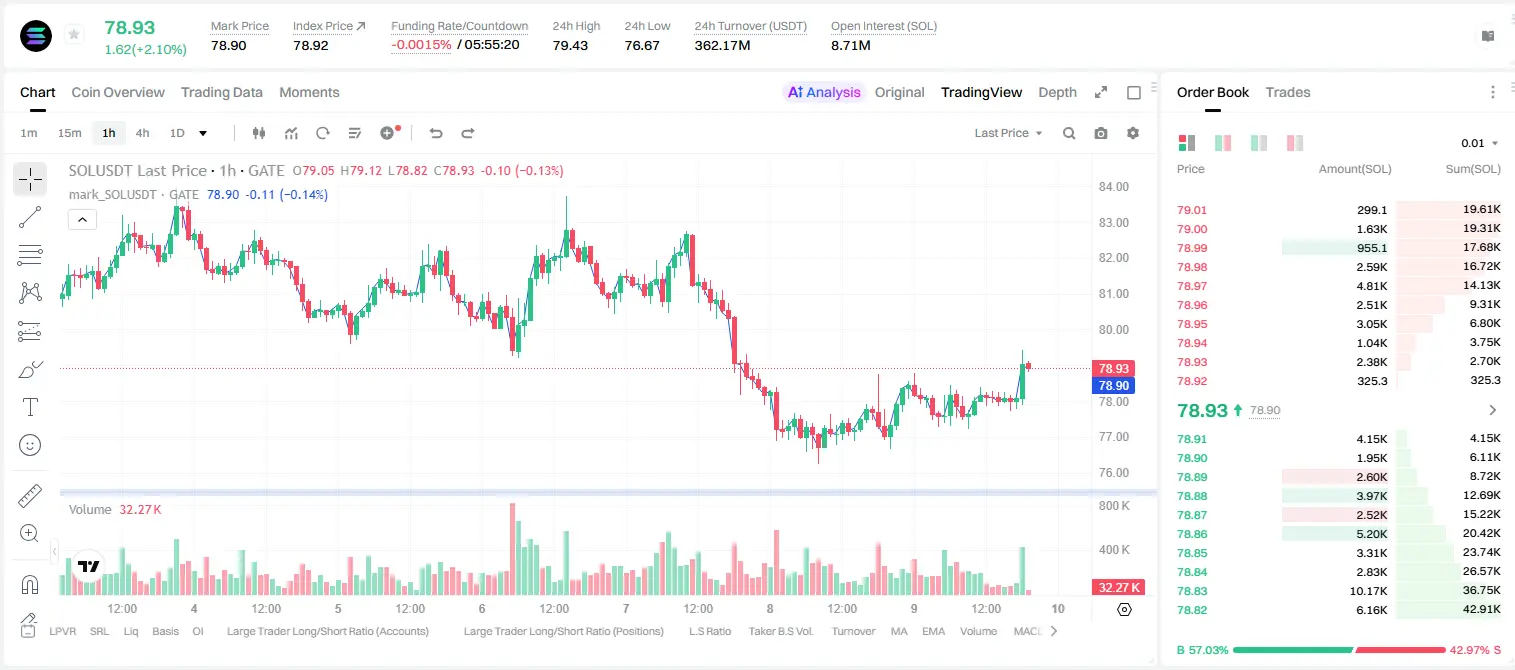Select the ruler measure tool
The width and height of the screenshot is (1515, 670).
[x=30, y=496]
